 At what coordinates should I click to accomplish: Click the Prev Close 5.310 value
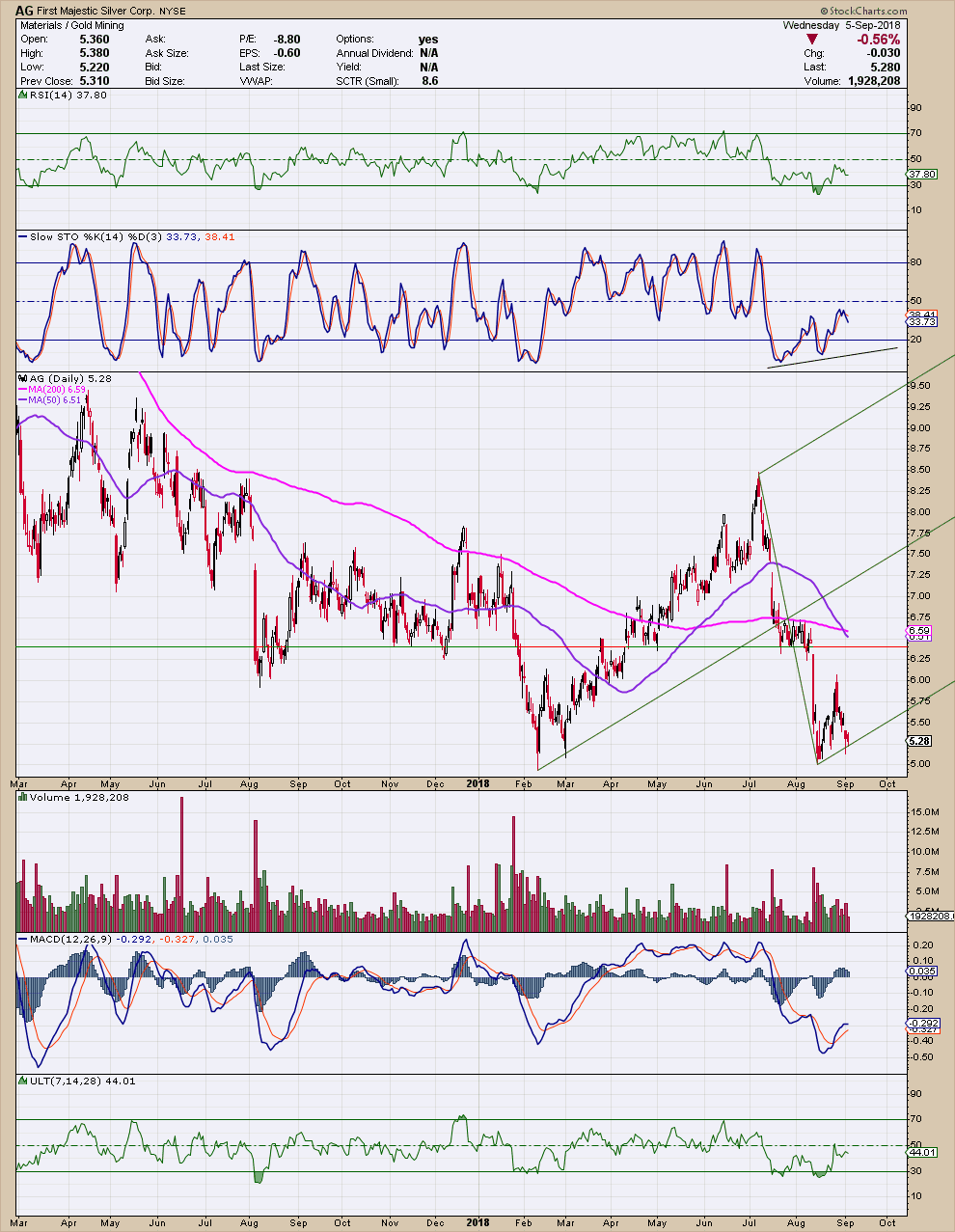pyautogui.click(x=95, y=81)
